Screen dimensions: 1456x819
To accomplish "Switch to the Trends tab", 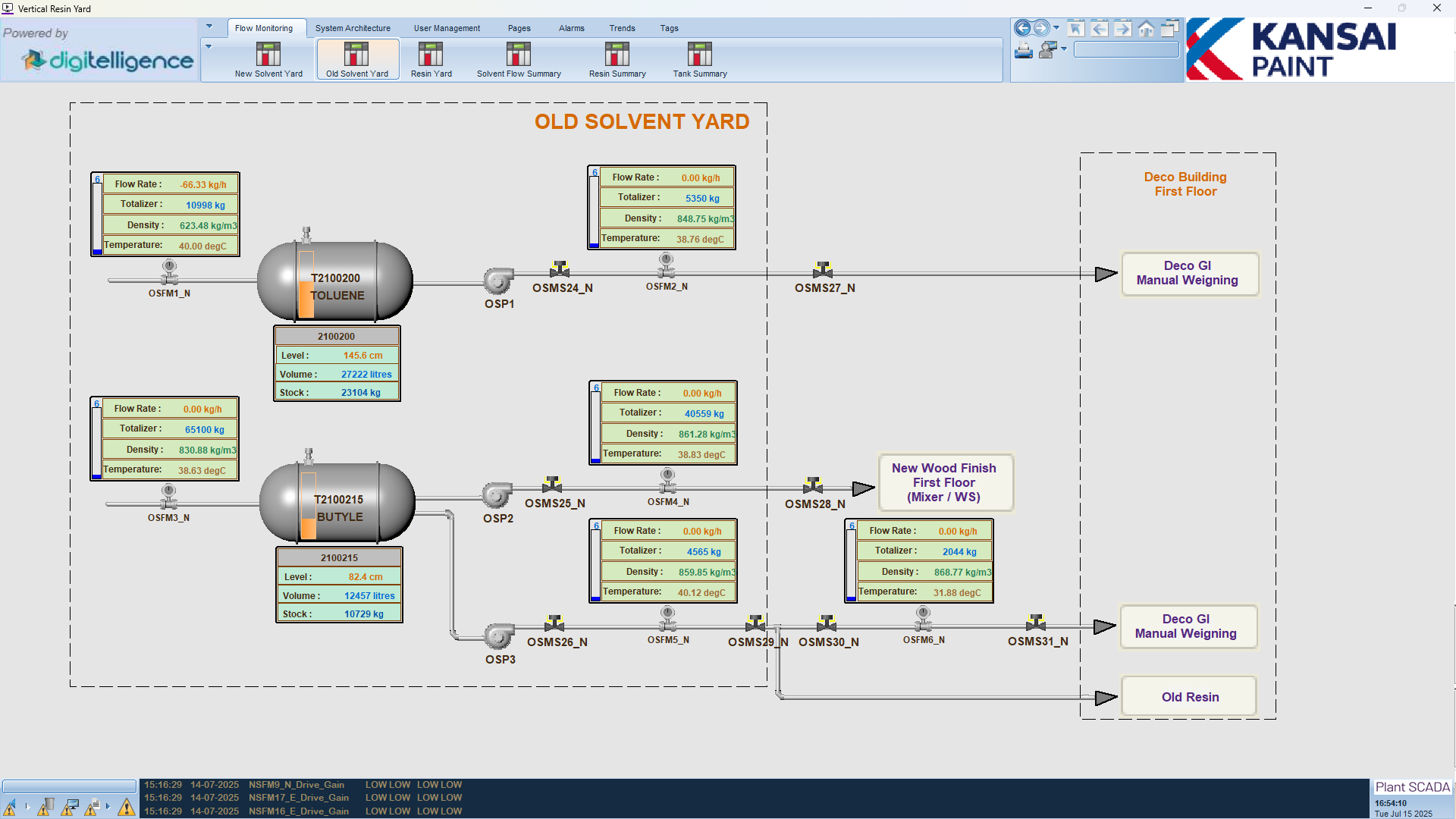I will click(x=622, y=28).
